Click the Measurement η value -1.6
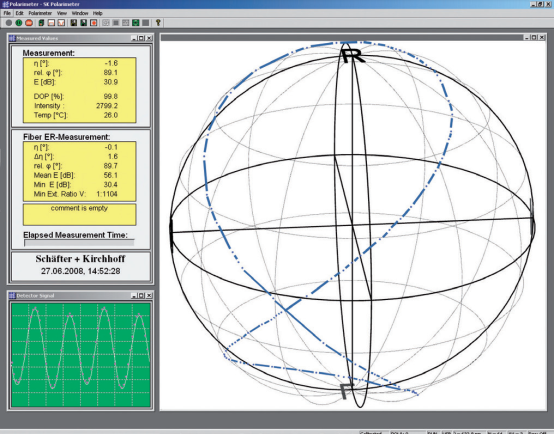The image size is (554, 435). pyautogui.click(x=111, y=63)
